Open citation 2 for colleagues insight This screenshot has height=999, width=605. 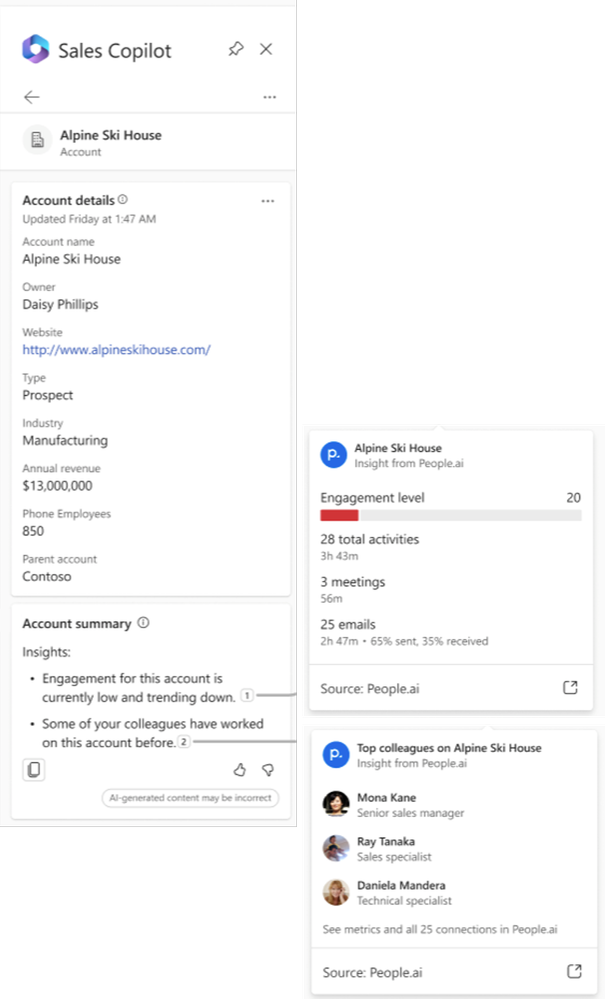pyautogui.click(x=183, y=741)
